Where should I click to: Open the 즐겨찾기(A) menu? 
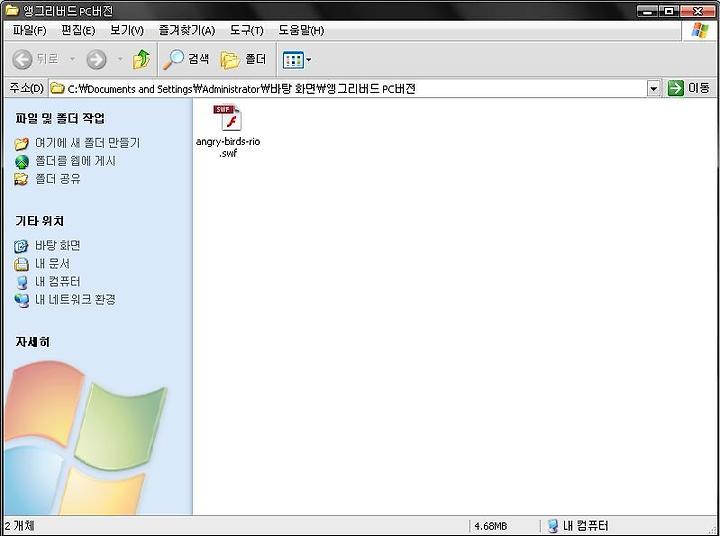point(186,30)
